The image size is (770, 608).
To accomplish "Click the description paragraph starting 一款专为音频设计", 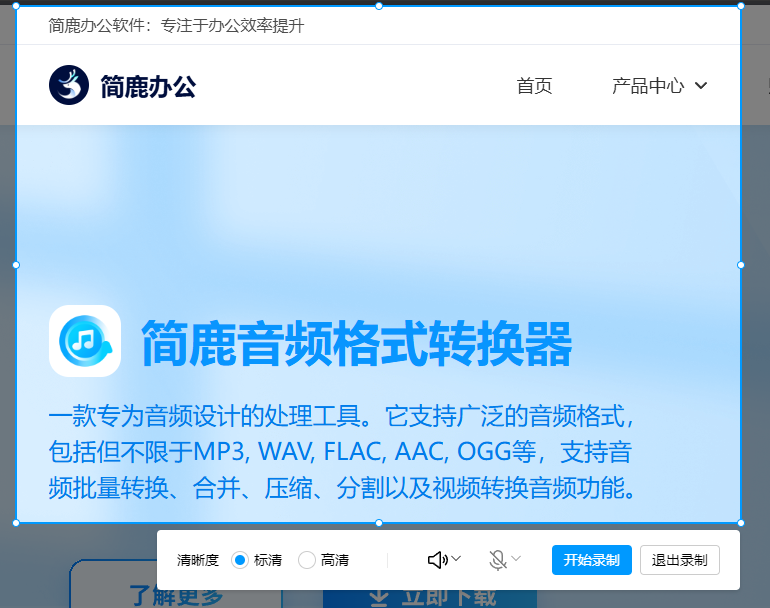I will pos(341,452).
